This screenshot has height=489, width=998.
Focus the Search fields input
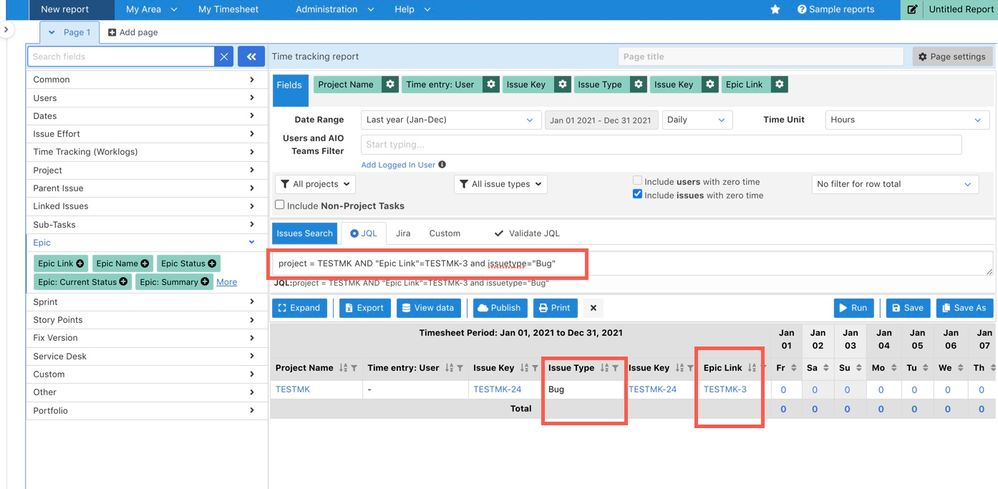[121, 57]
